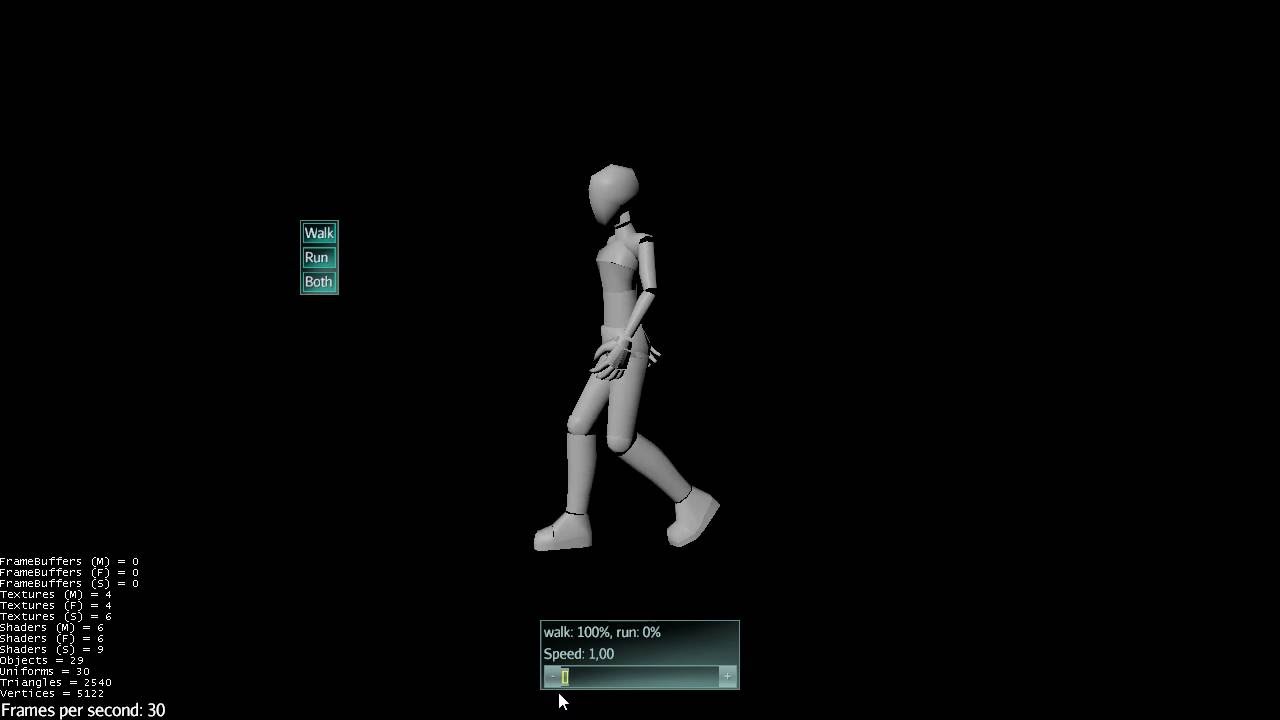Select the Run animation button
The image size is (1280, 720).
tap(319, 257)
